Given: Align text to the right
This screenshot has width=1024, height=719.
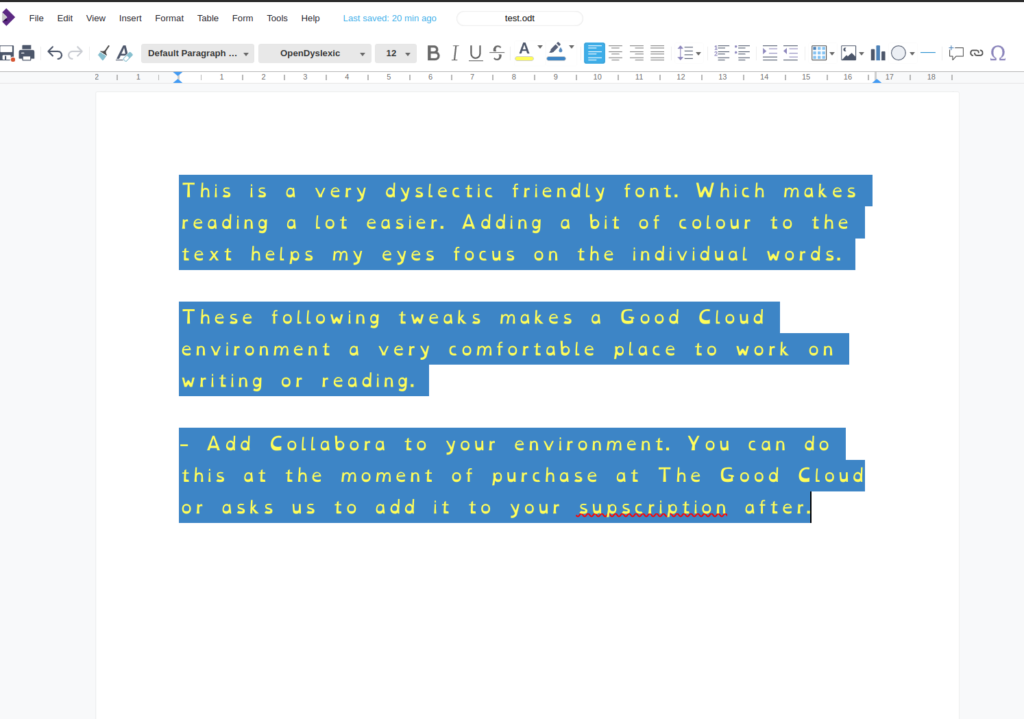Looking at the screenshot, I should (636, 53).
